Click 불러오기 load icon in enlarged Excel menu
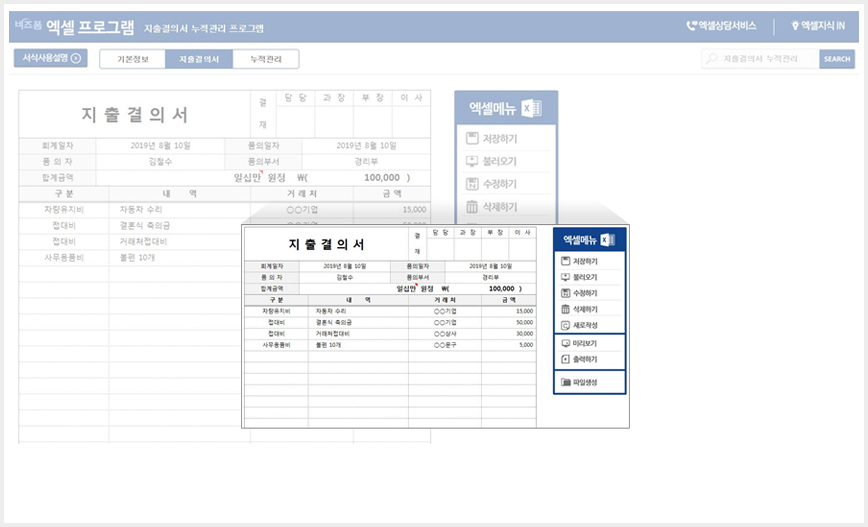 coord(565,277)
